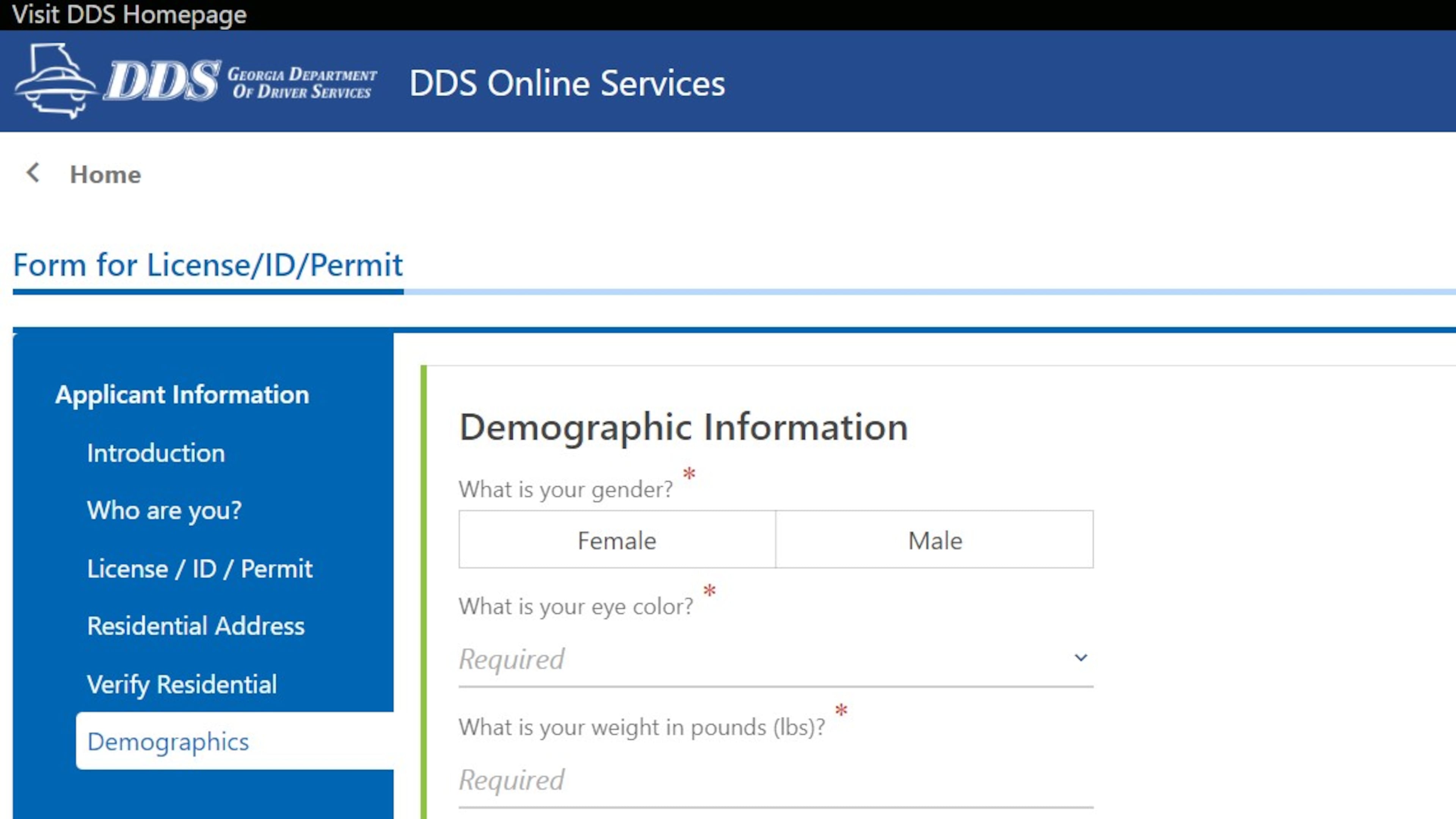The width and height of the screenshot is (1456, 819).
Task: Open the eye color dropdown chevron
Action: coord(1080,657)
